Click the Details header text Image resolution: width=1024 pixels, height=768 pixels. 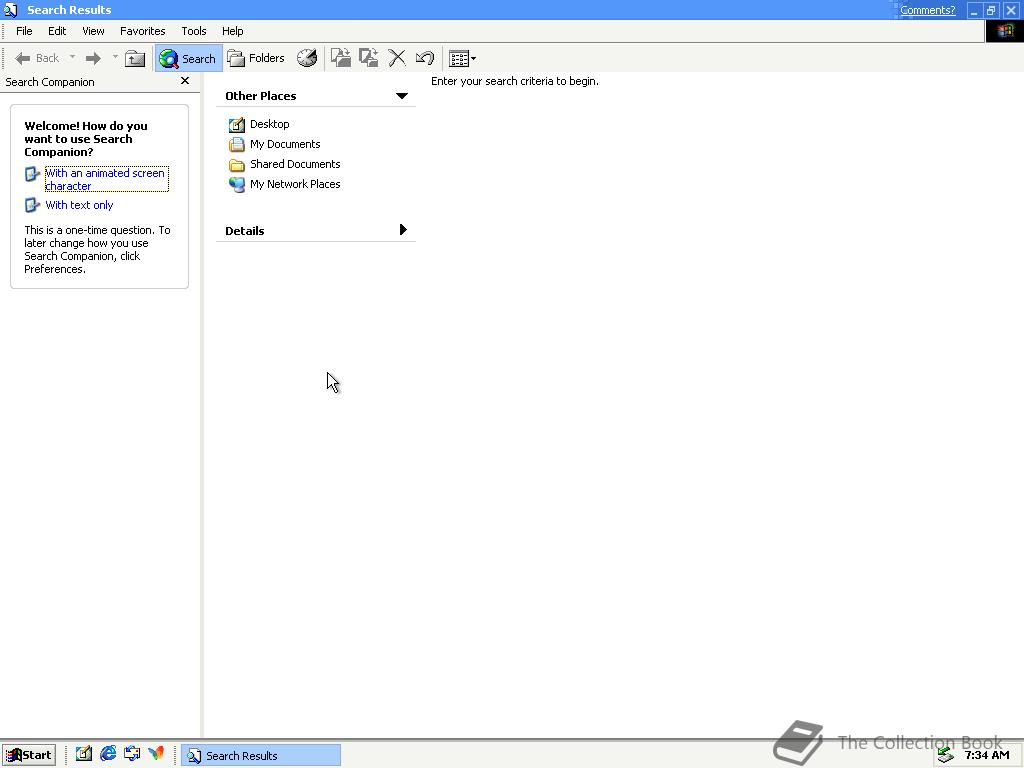(x=244, y=231)
